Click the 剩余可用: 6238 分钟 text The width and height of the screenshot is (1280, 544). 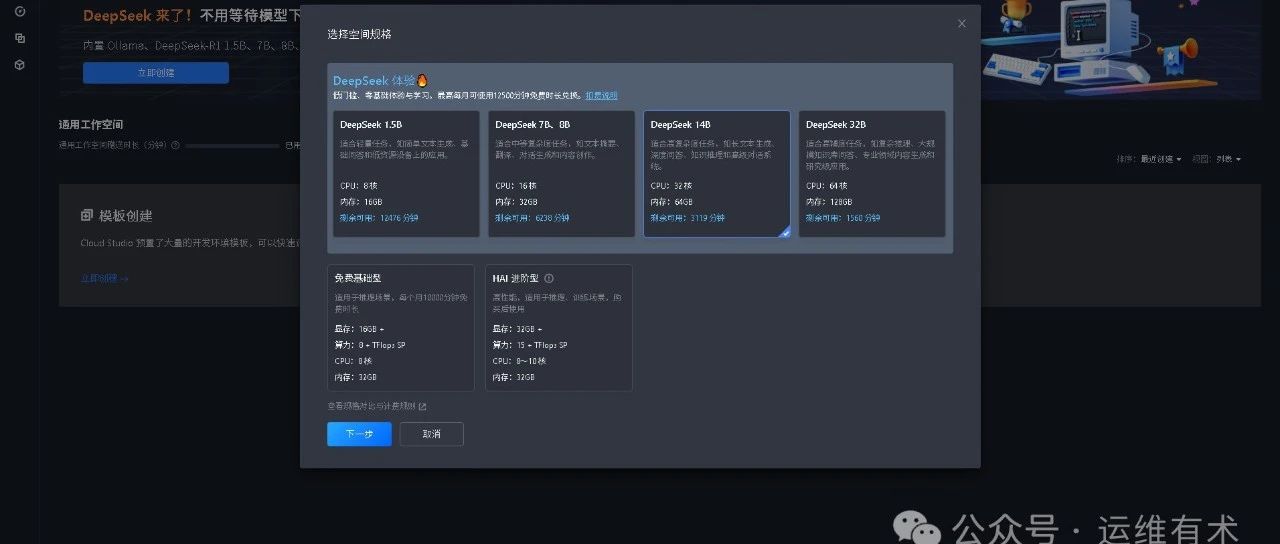530,217
